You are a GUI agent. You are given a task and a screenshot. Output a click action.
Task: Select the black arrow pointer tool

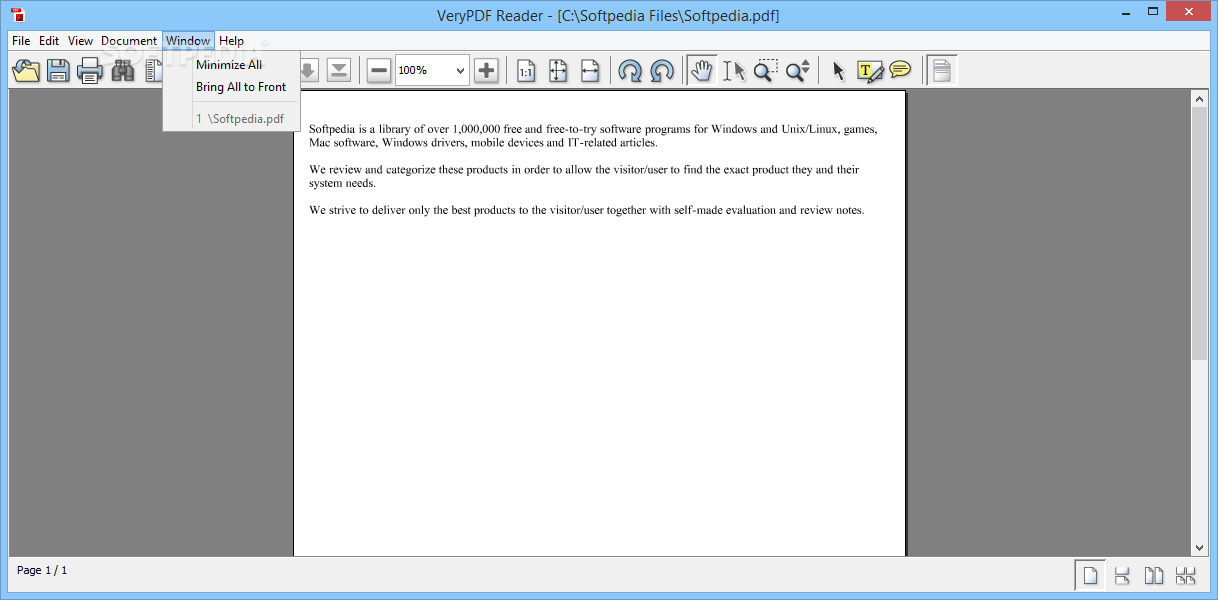click(838, 70)
